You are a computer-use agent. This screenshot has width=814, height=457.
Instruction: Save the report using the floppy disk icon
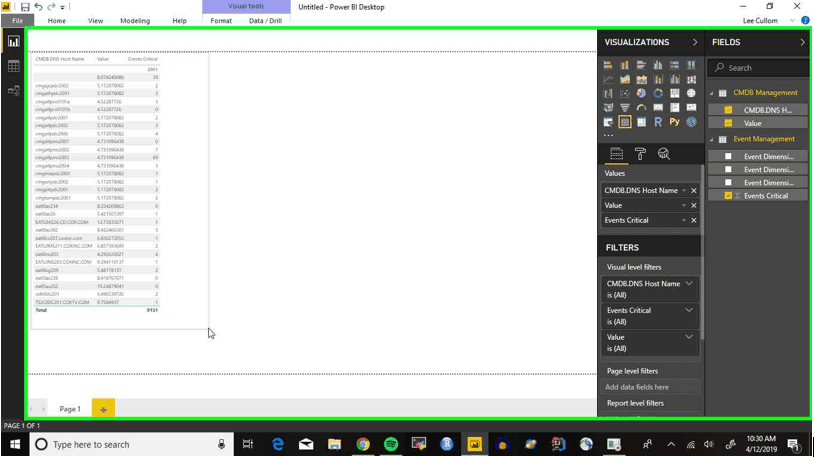pos(25,7)
